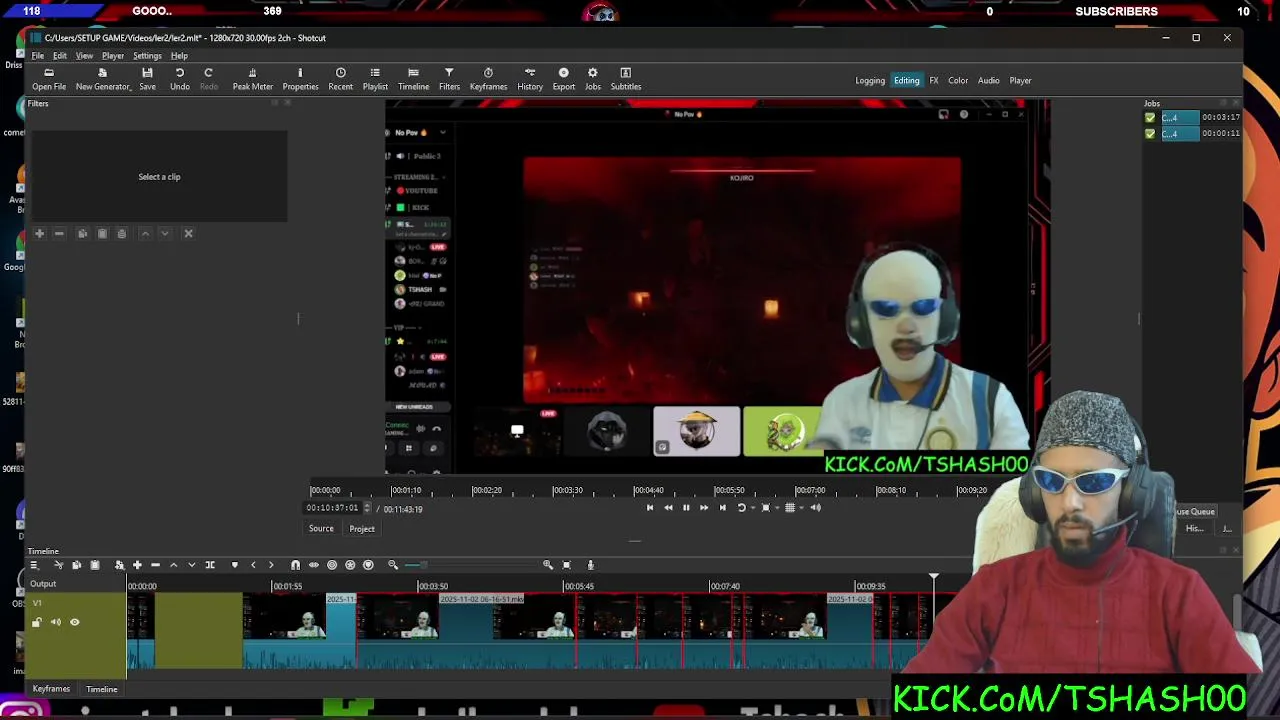1280x720 pixels.
Task: Show the Jobs panel
Action: tap(593, 79)
